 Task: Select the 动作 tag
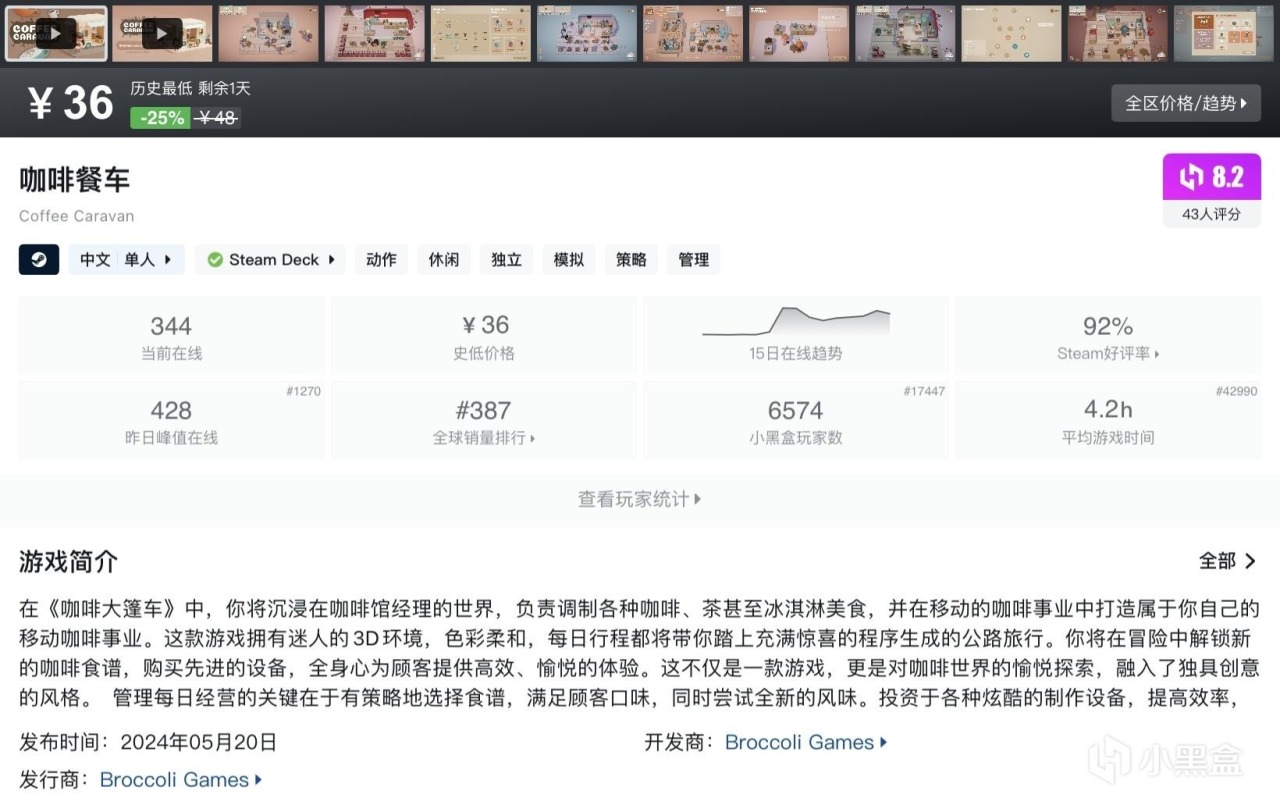point(381,260)
